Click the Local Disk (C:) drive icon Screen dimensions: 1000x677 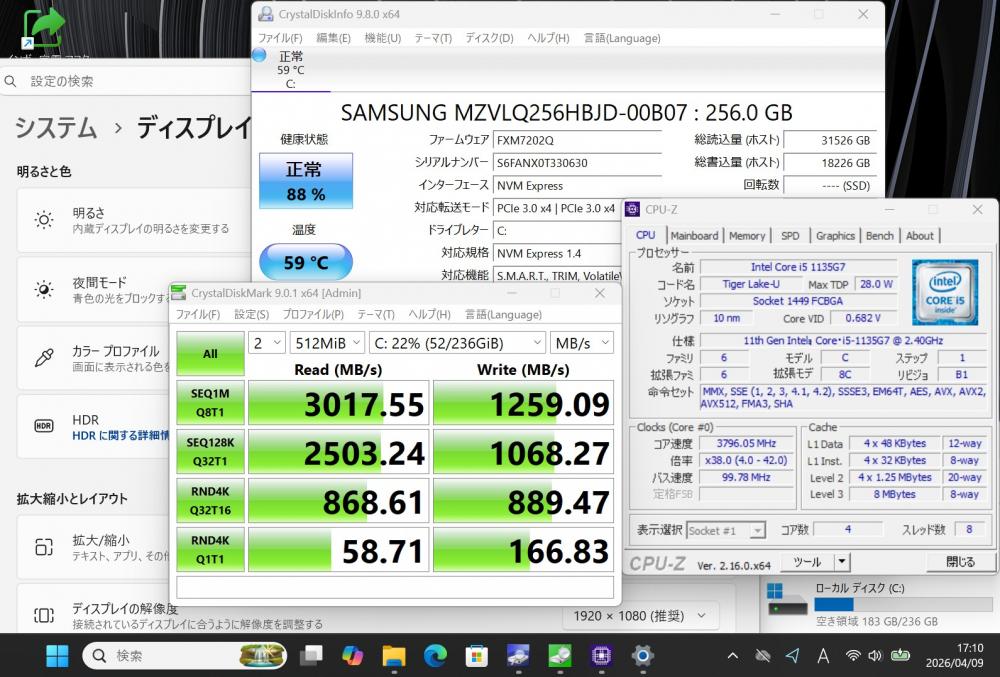coord(786,598)
